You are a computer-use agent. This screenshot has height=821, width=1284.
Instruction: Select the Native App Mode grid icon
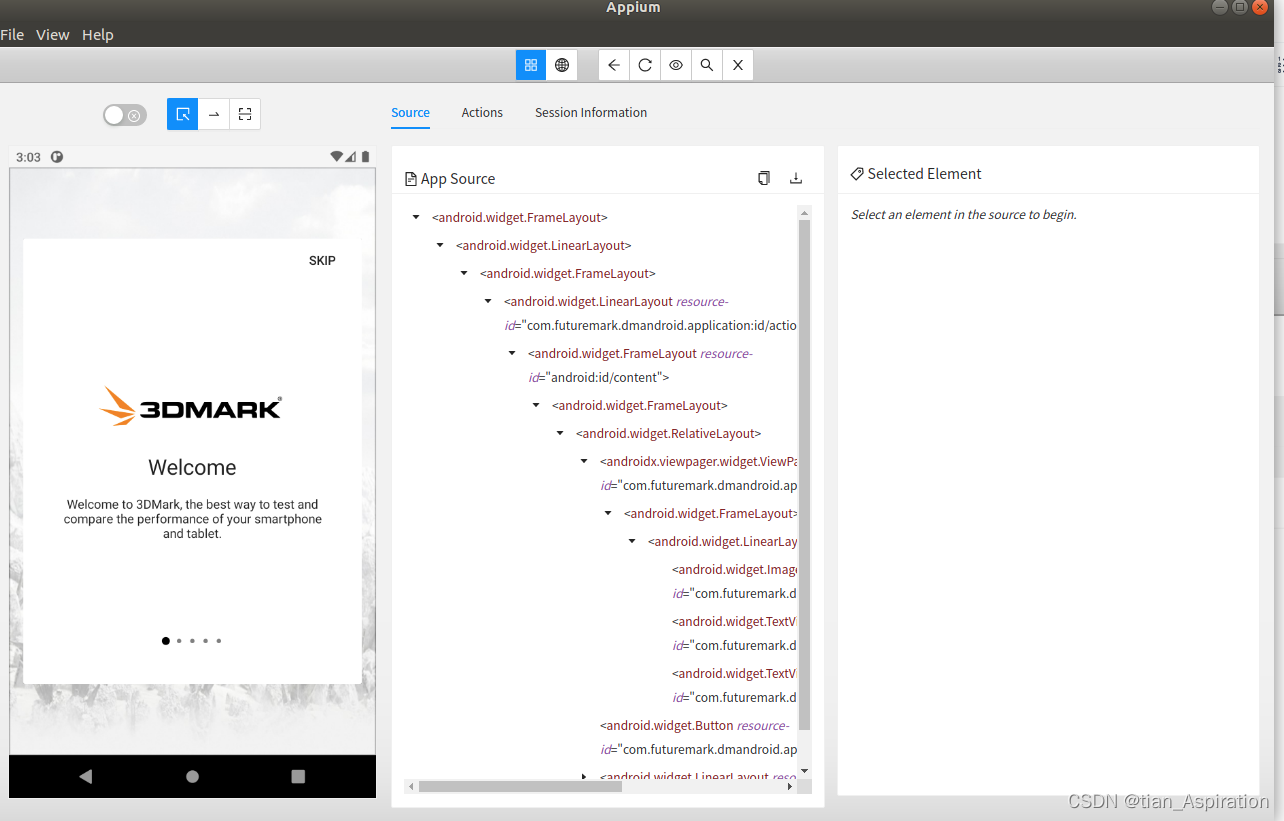(x=531, y=65)
